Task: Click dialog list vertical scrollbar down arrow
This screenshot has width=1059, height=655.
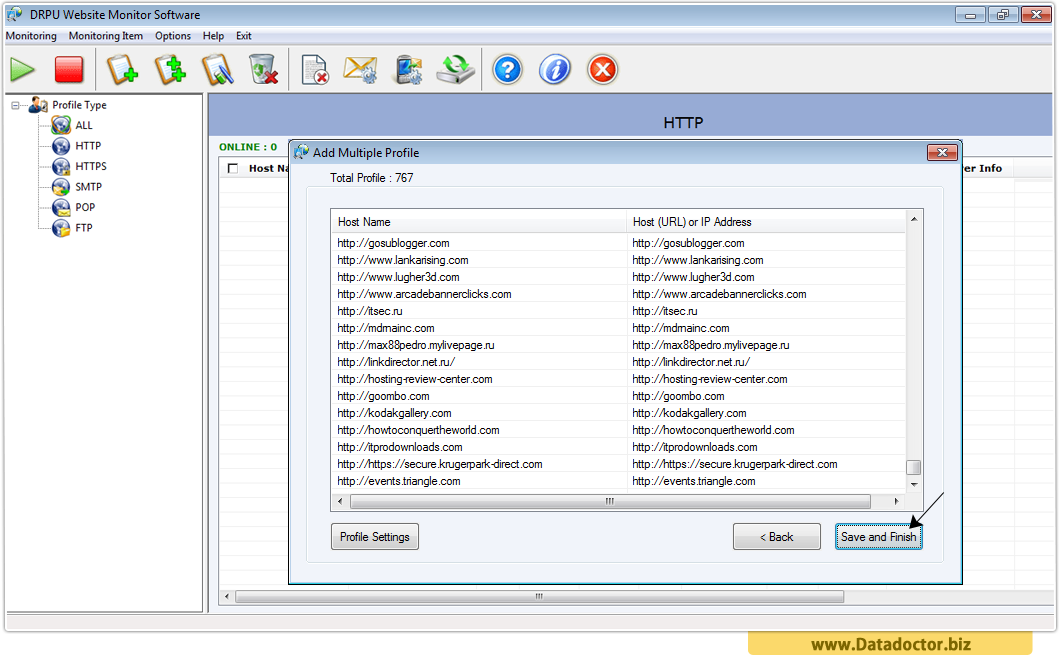Action: (914, 484)
